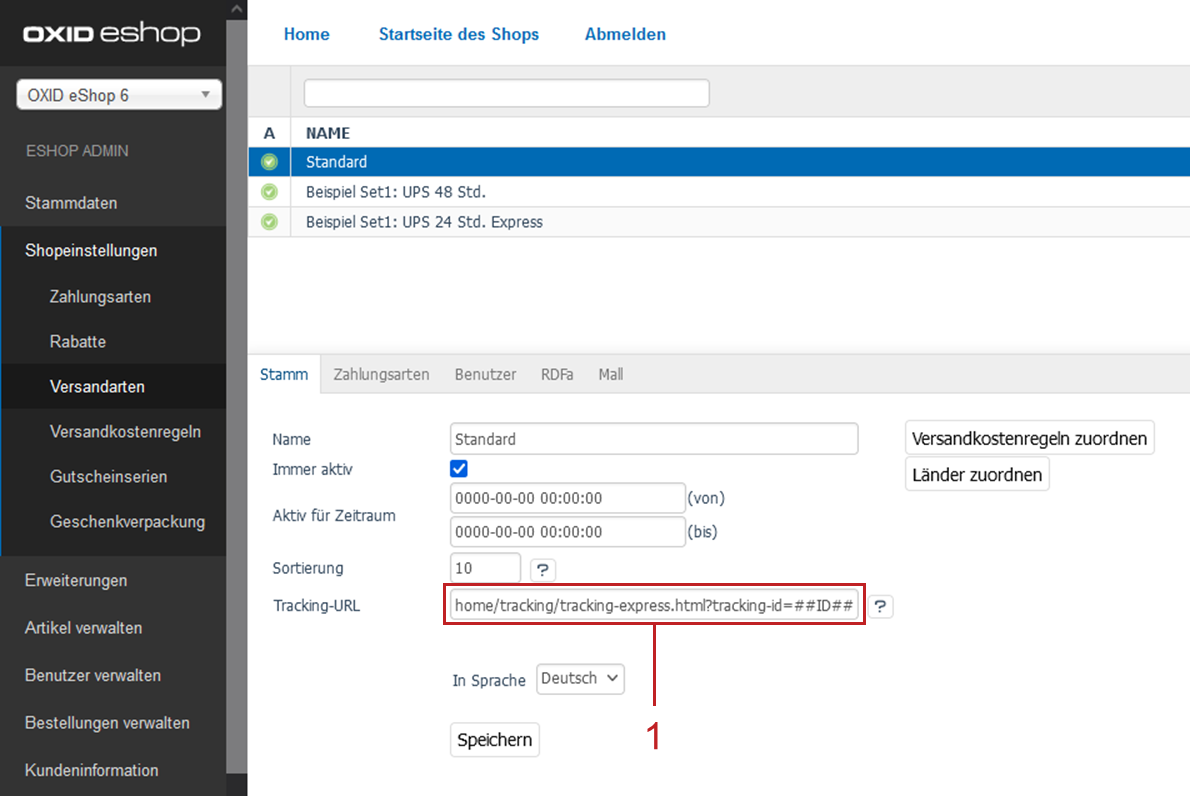This screenshot has width=1190, height=796.
Task: Click active icon for UPS 48 Std. row
Action: pyautogui.click(x=269, y=192)
